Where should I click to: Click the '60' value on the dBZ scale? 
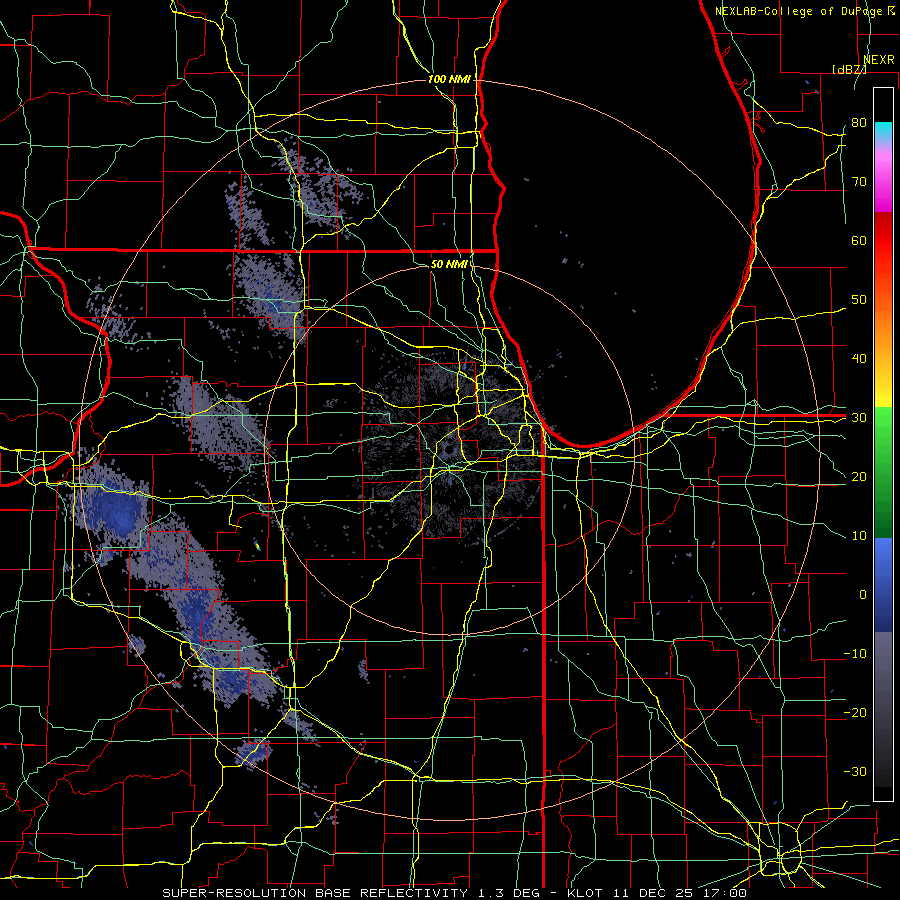tap(859, 240)
